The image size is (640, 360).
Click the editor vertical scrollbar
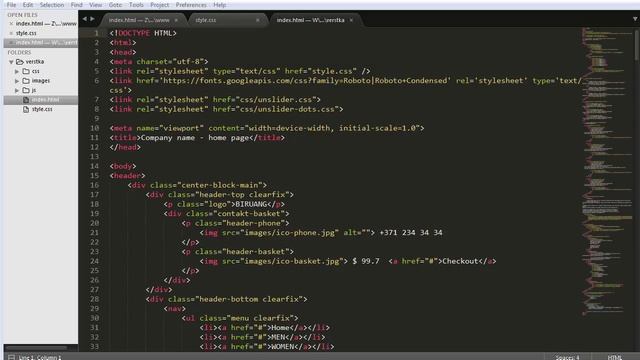[x=637, y=45]
